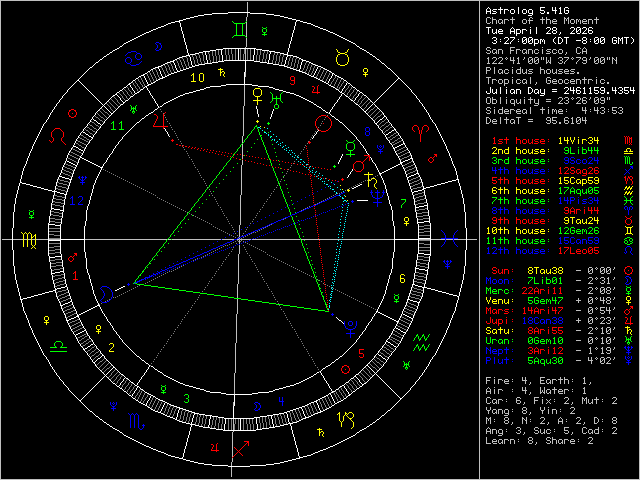Click the blue house number 12 in the wheel
The height and width of the screenshot is (480, 640).
77,200
